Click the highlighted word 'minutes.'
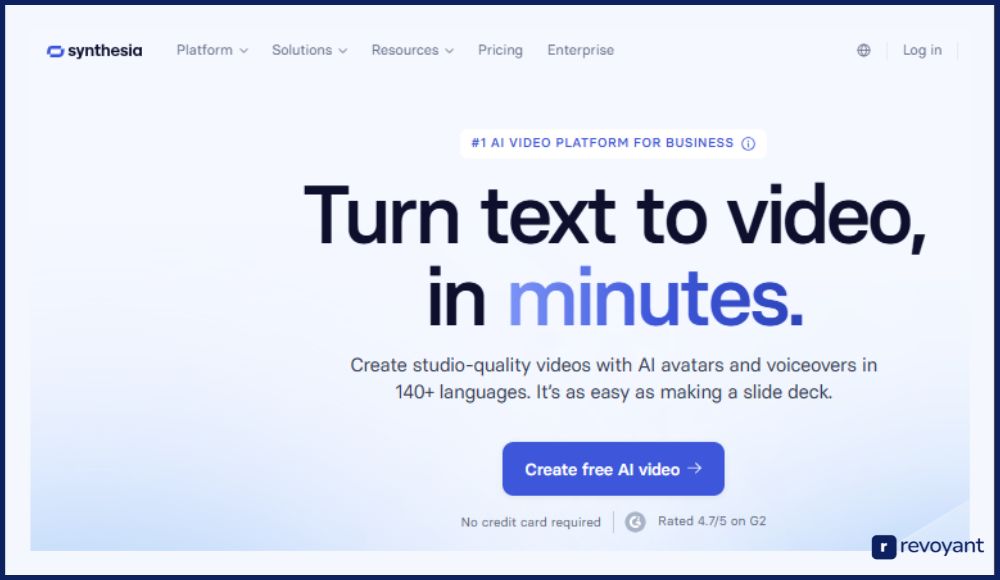 [x=656, y=298]
